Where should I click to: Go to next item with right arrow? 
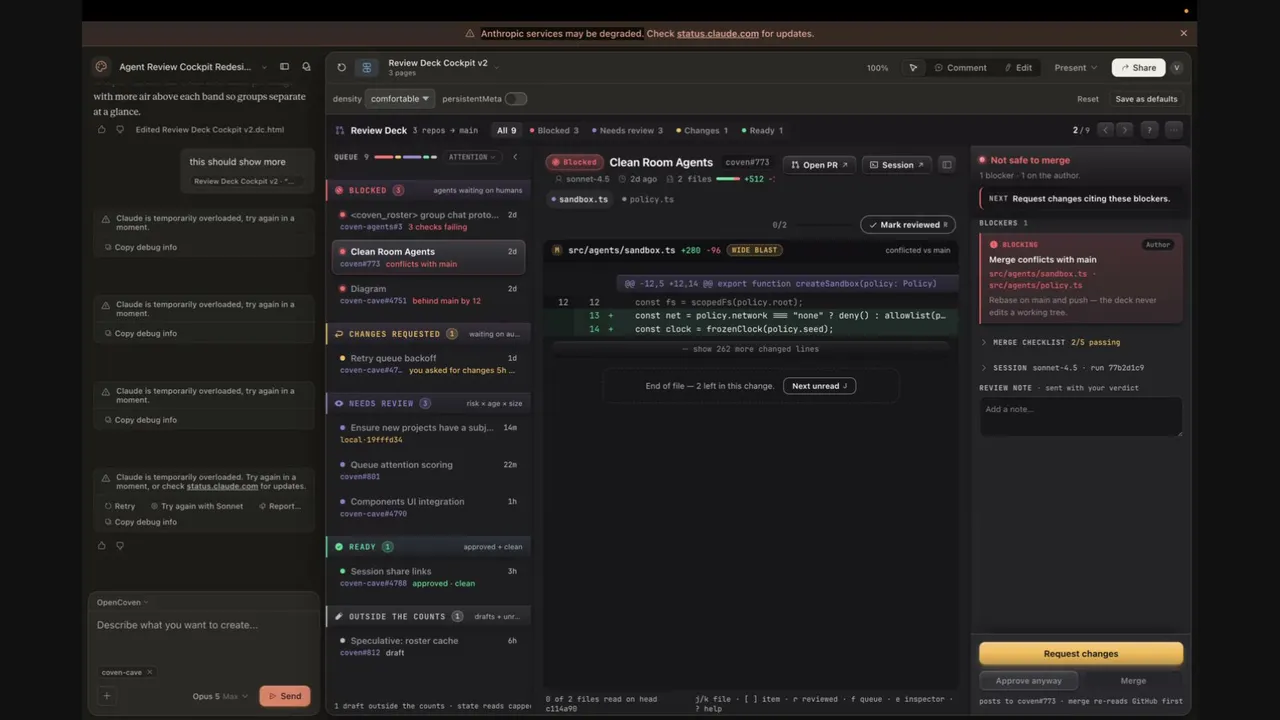tap(1124, 130)
